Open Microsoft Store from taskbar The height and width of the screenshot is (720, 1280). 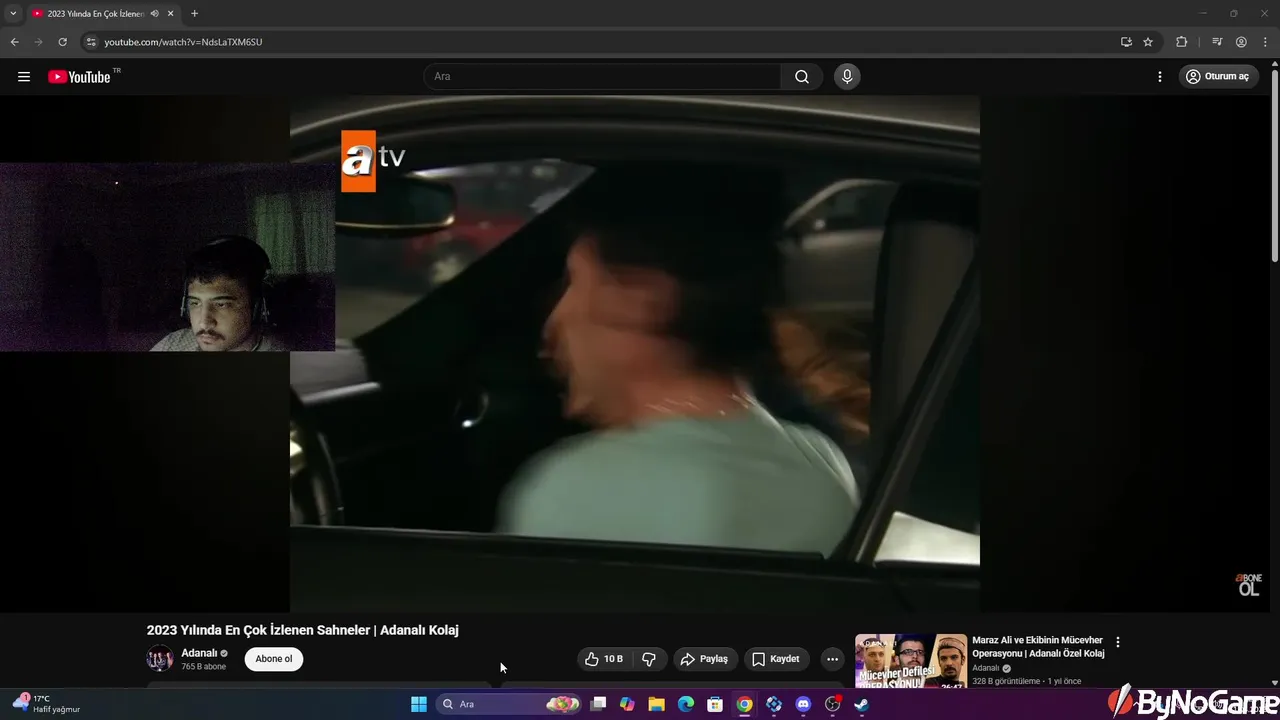[715, 704]
